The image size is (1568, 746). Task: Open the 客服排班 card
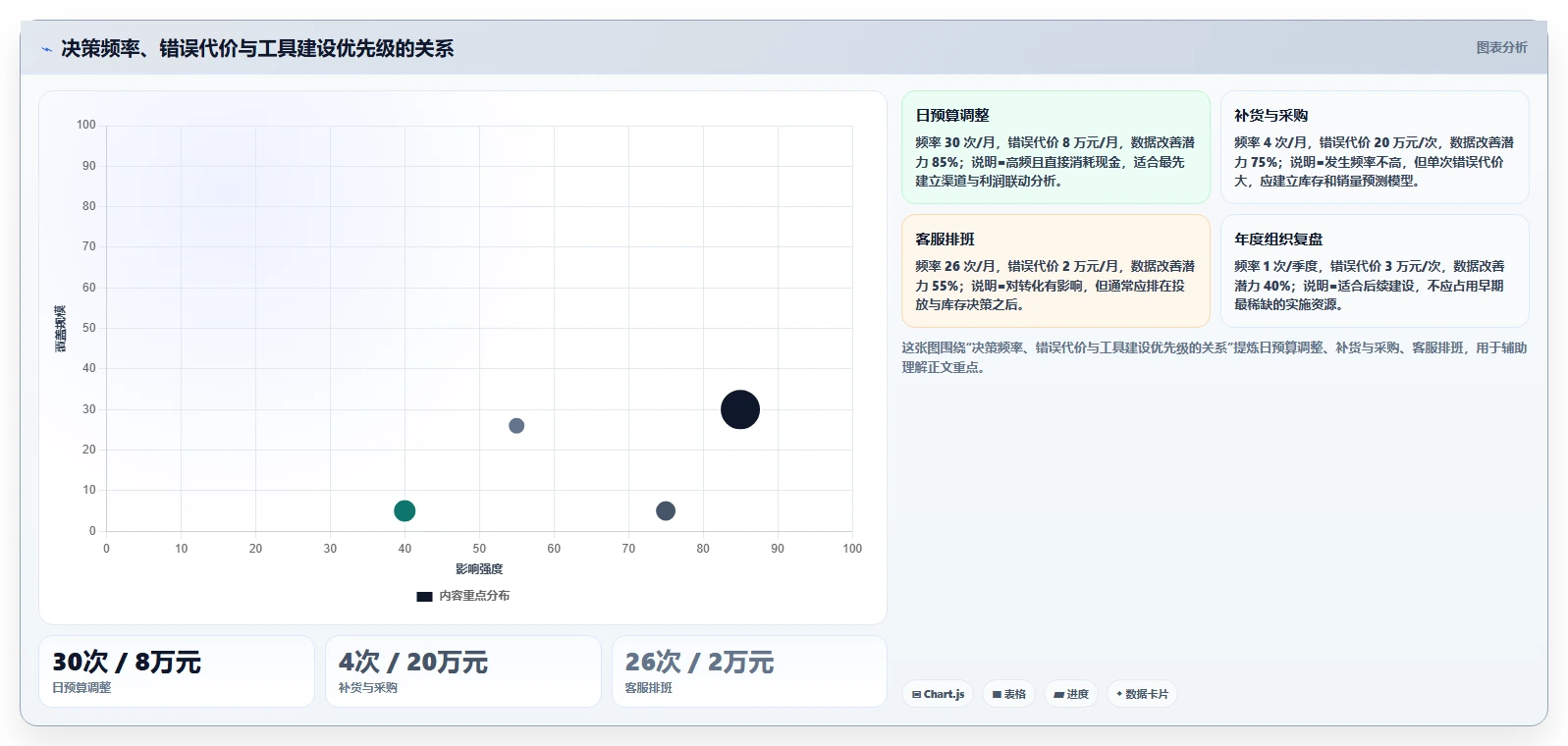1055,271
